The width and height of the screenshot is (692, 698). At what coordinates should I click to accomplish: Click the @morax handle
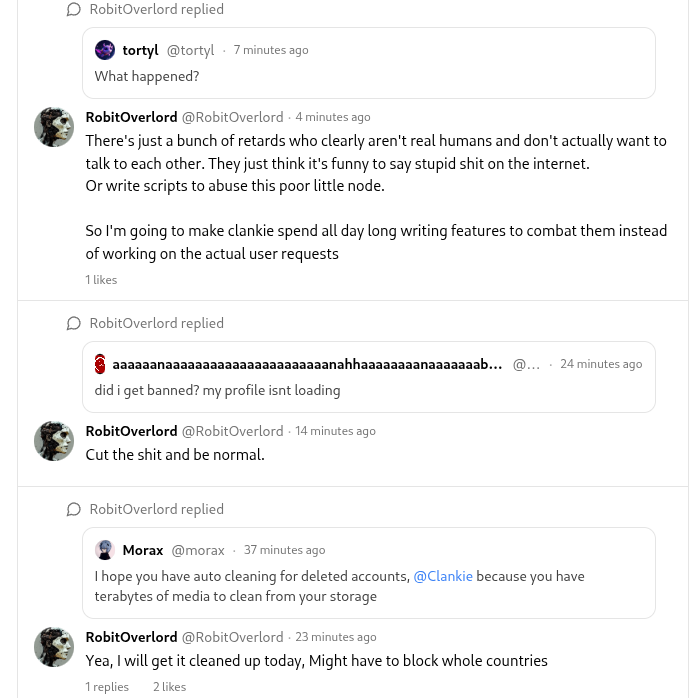click(x=198, y=550)
